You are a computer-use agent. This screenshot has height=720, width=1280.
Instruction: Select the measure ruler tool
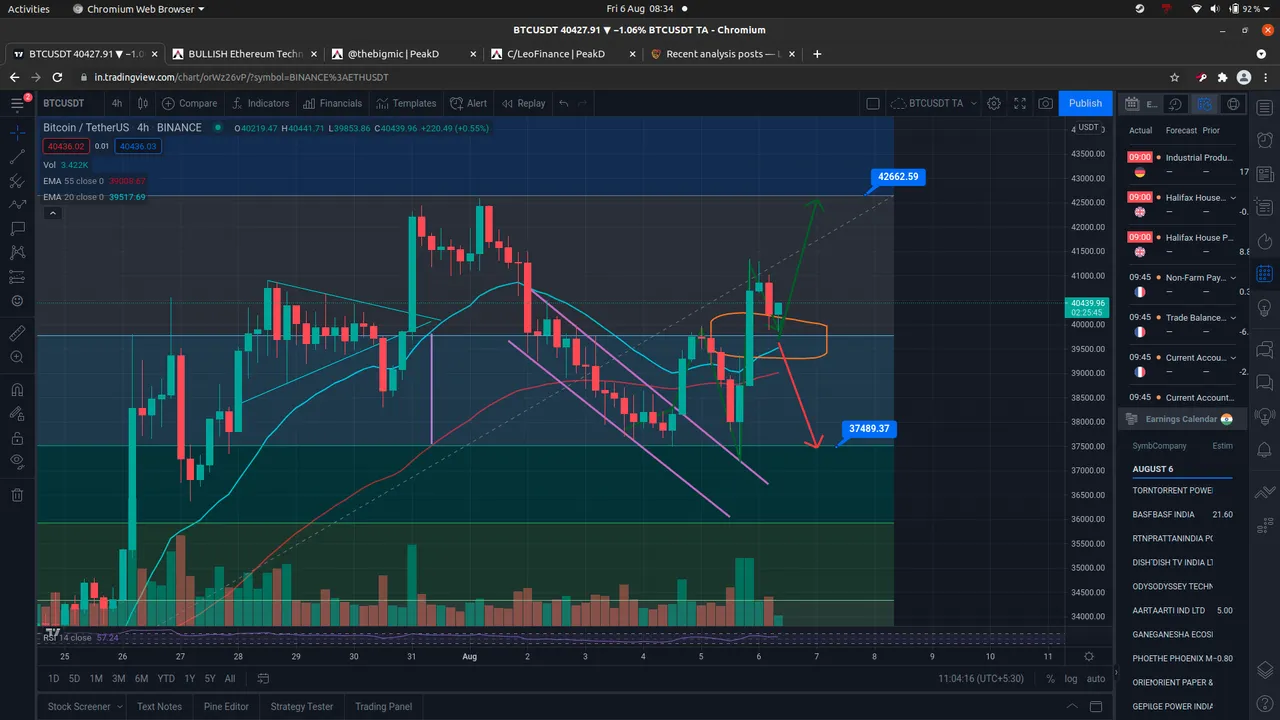tap(17, 333)
